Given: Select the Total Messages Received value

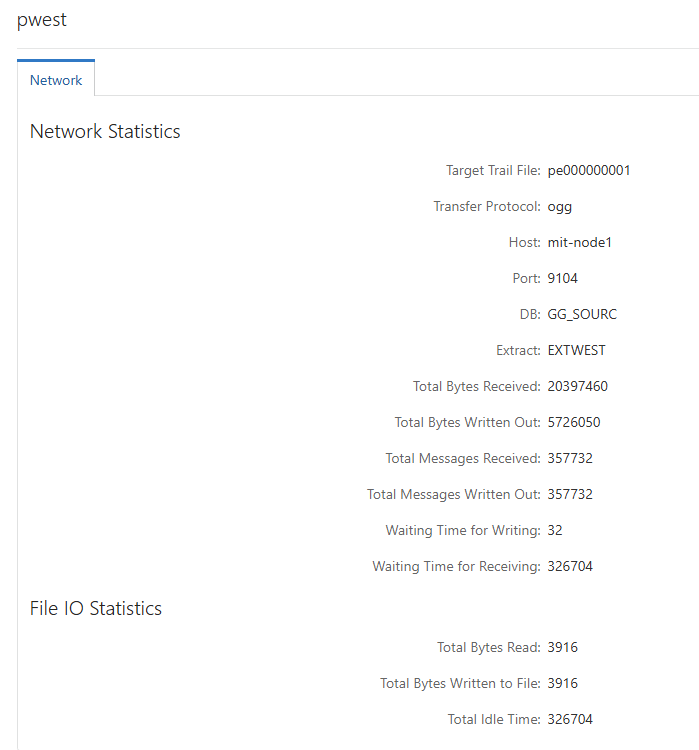Looking at the screenshot, I should (x=570, y=458).
